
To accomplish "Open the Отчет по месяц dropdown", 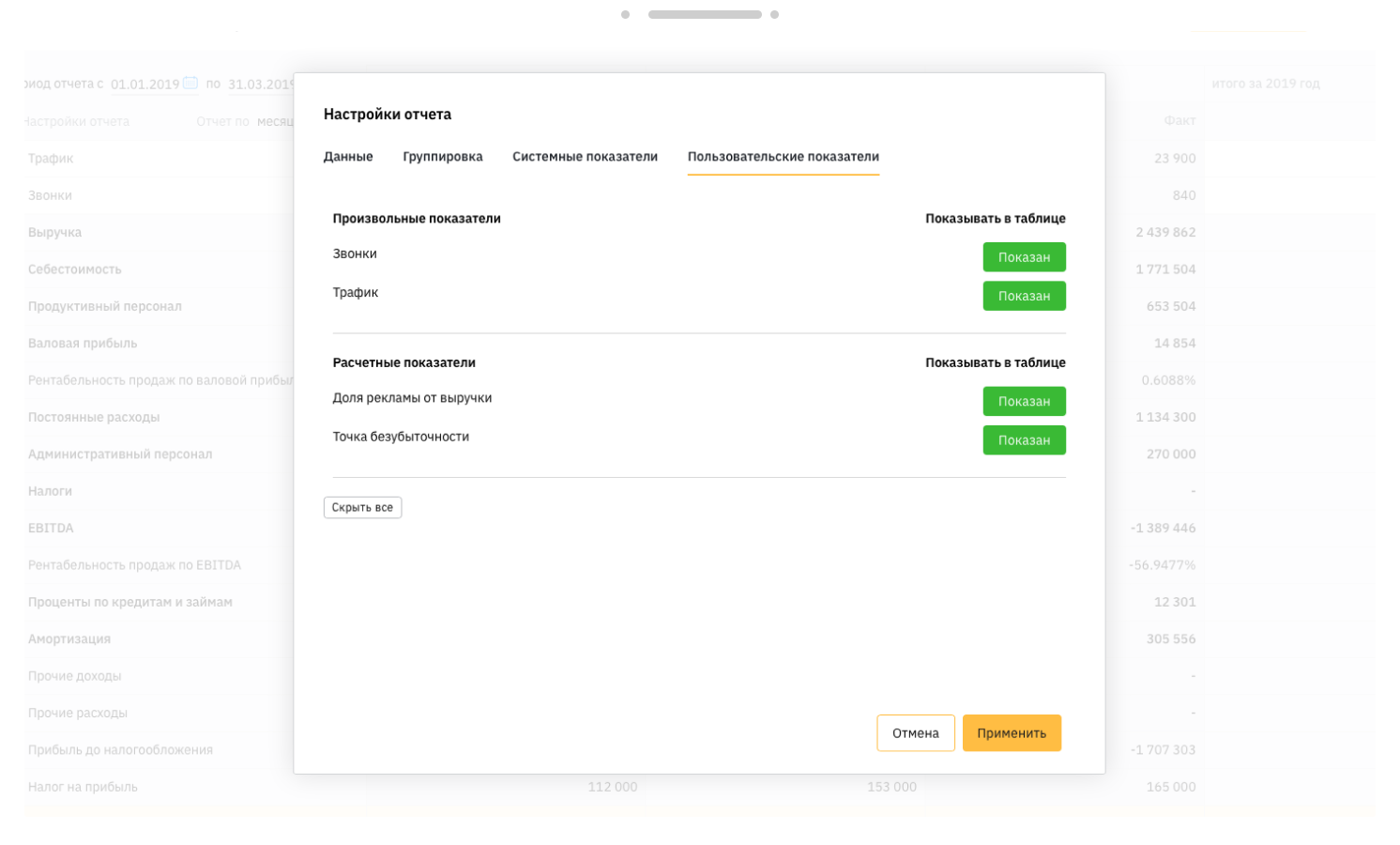I will point(274,121).
